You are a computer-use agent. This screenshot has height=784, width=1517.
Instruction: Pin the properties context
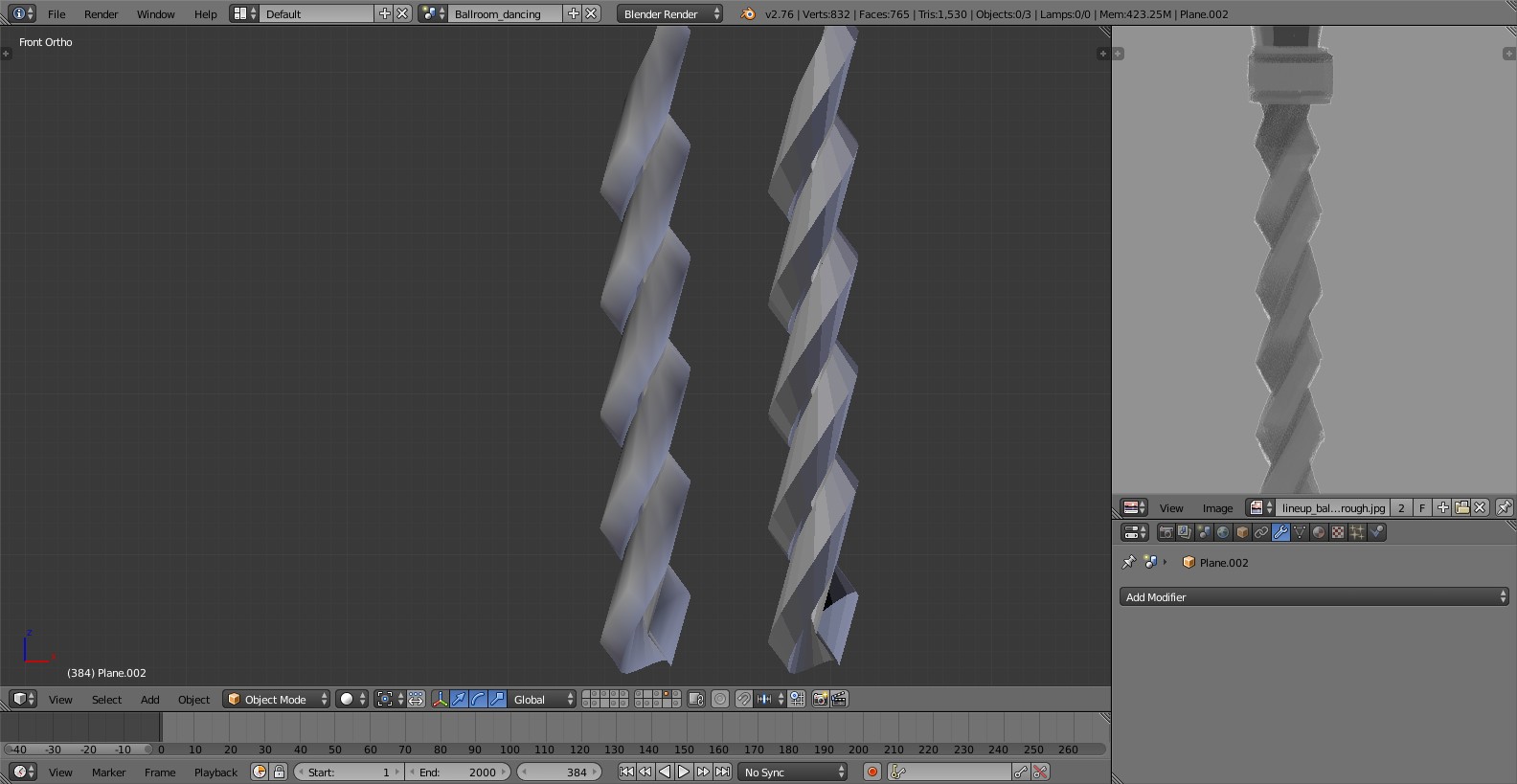(x=1128, y=563)
